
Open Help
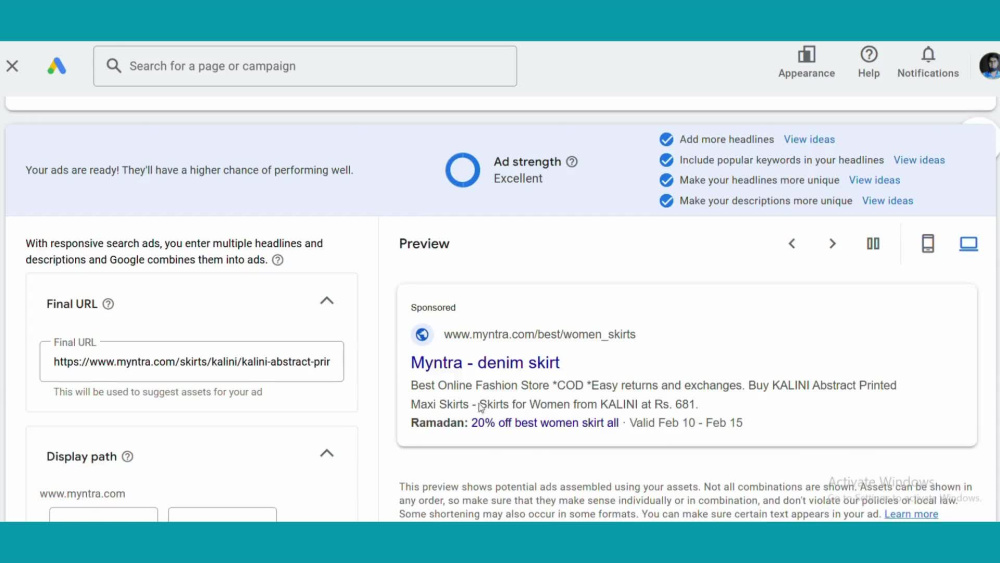(869, 62)
